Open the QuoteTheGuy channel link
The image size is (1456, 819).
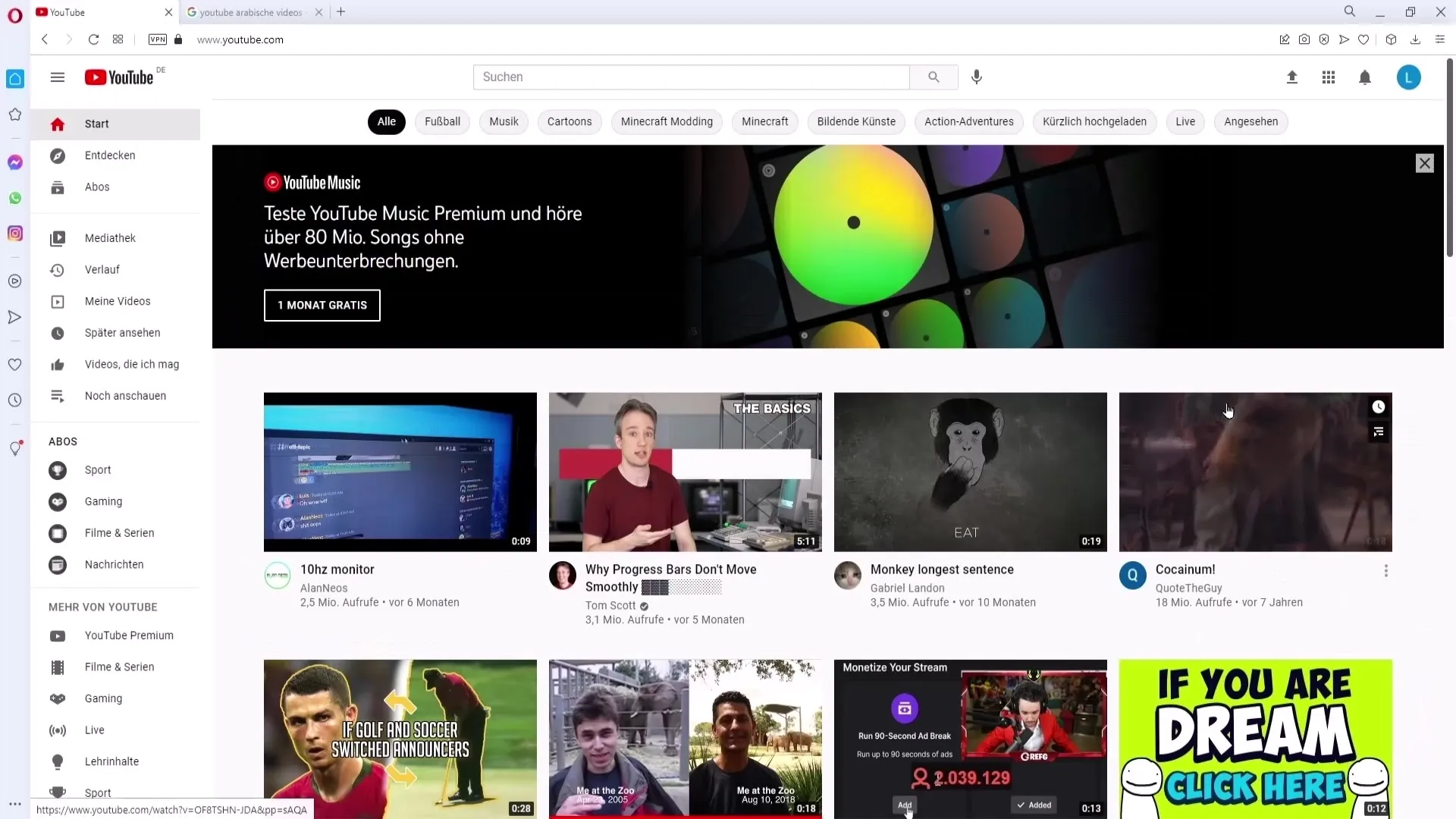tap(1188, 588)
